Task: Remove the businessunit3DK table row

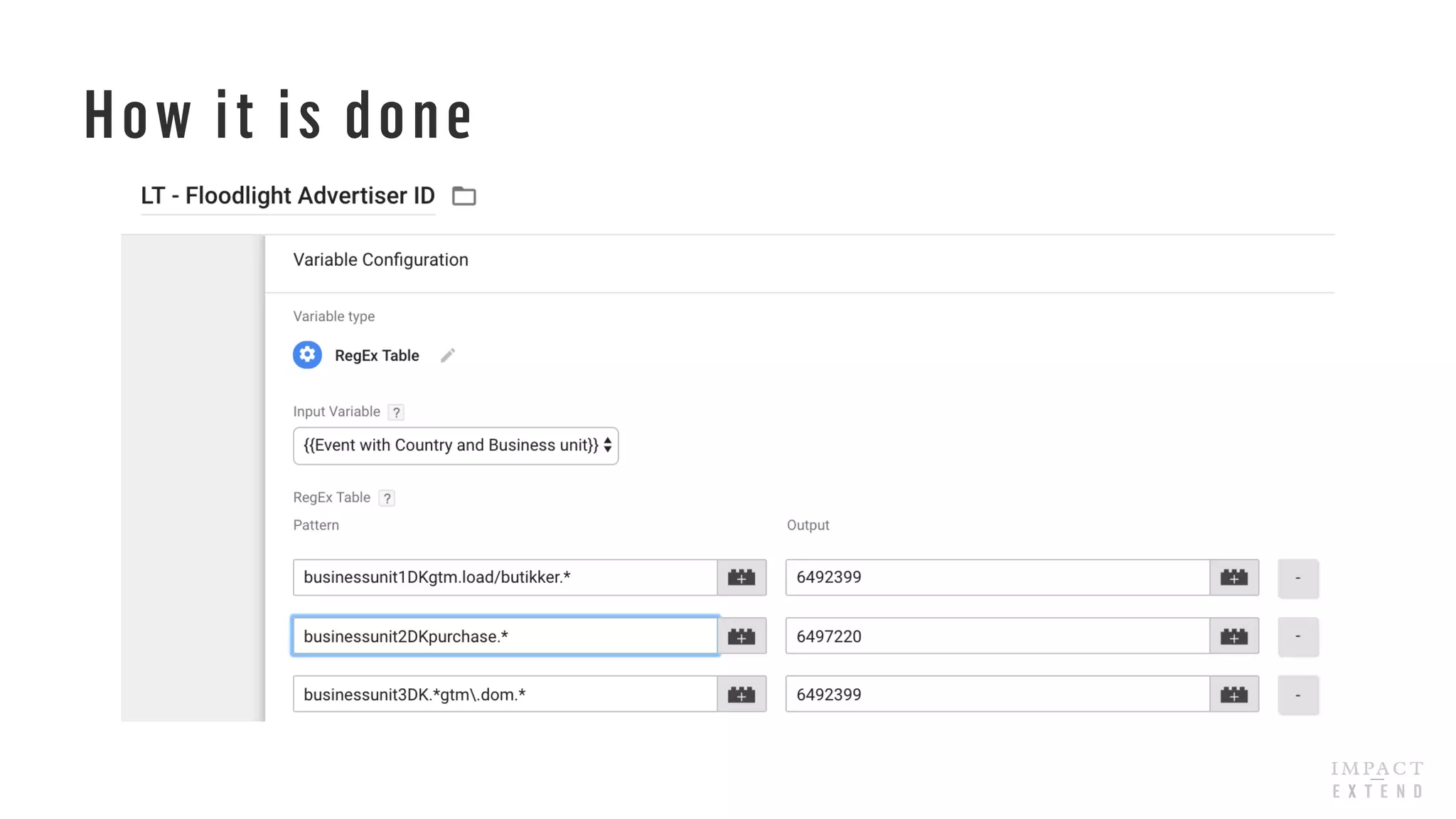Action: coord(1297,695)
